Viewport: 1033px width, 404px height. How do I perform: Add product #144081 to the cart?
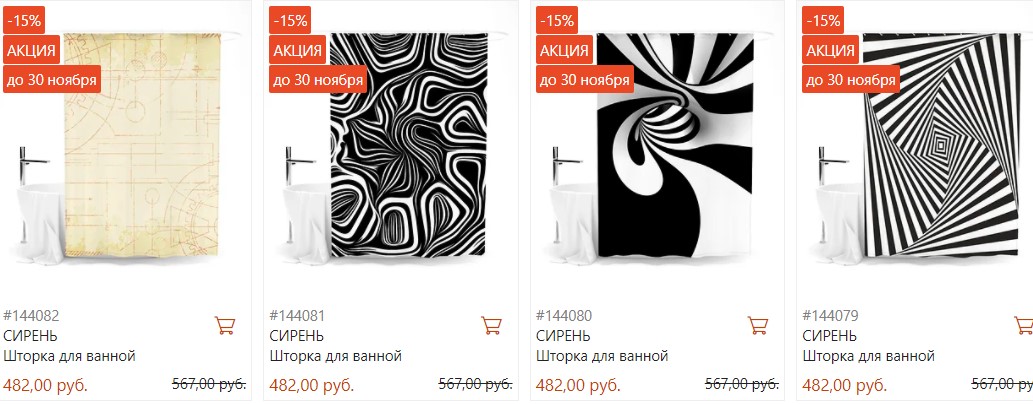(x=491, y=325)
